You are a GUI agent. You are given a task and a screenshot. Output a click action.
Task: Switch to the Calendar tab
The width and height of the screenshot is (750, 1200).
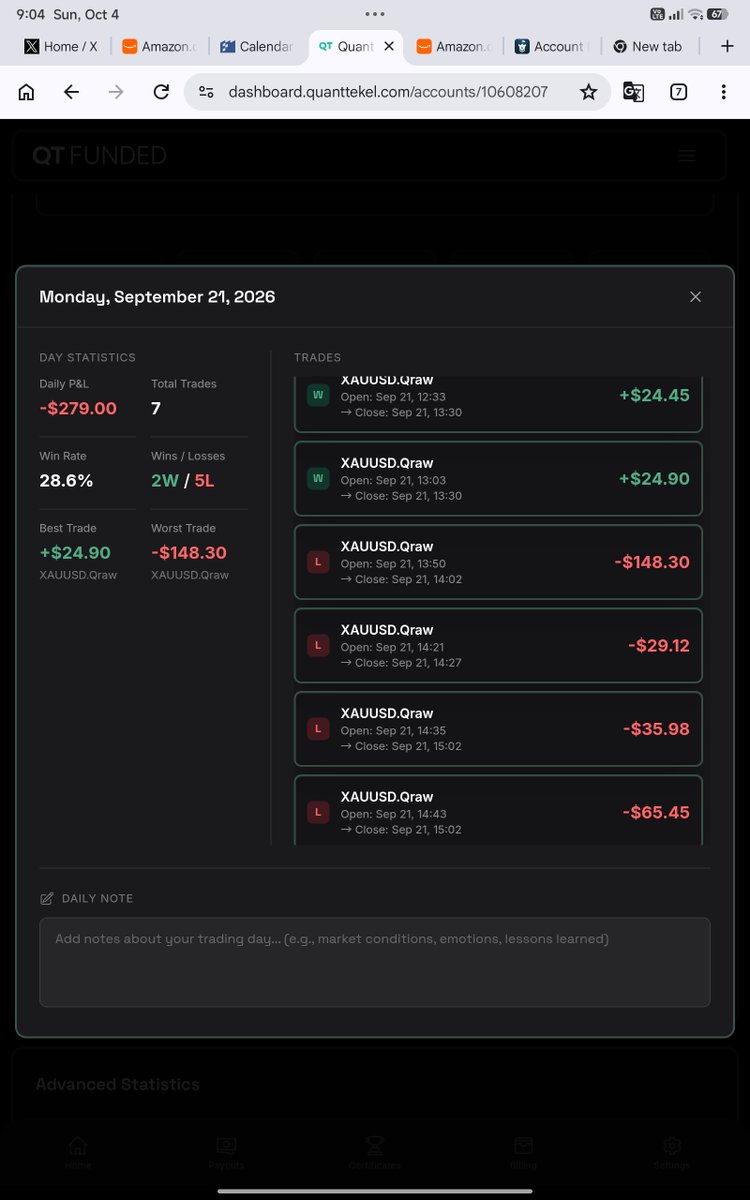[257, 46]
